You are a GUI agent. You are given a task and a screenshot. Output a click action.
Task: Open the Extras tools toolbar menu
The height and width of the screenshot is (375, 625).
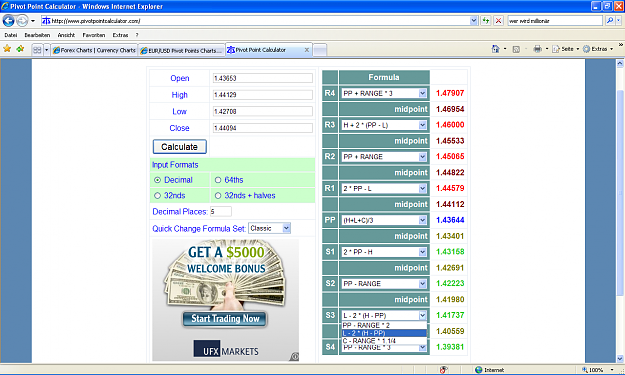pos(597,49)
